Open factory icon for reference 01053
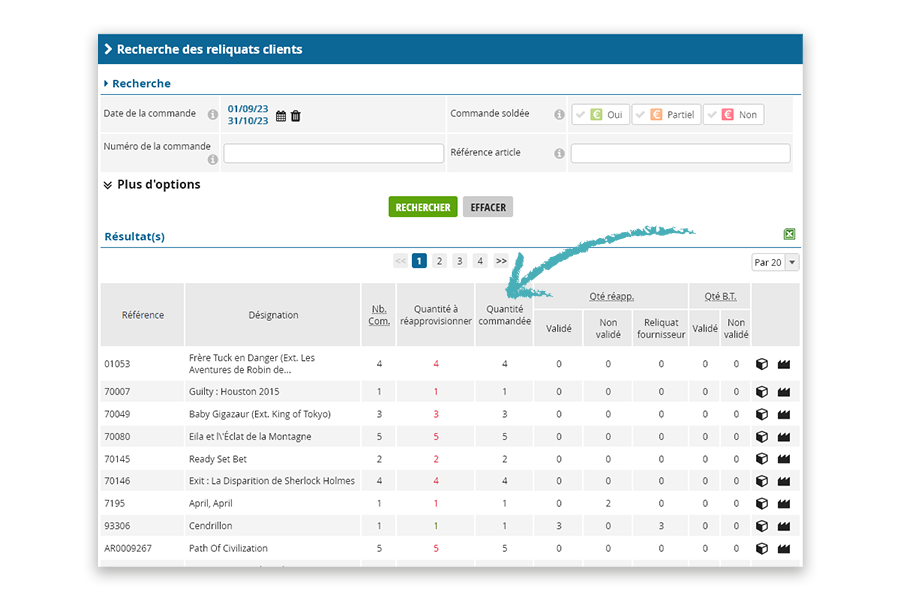 tap(784, 364)
